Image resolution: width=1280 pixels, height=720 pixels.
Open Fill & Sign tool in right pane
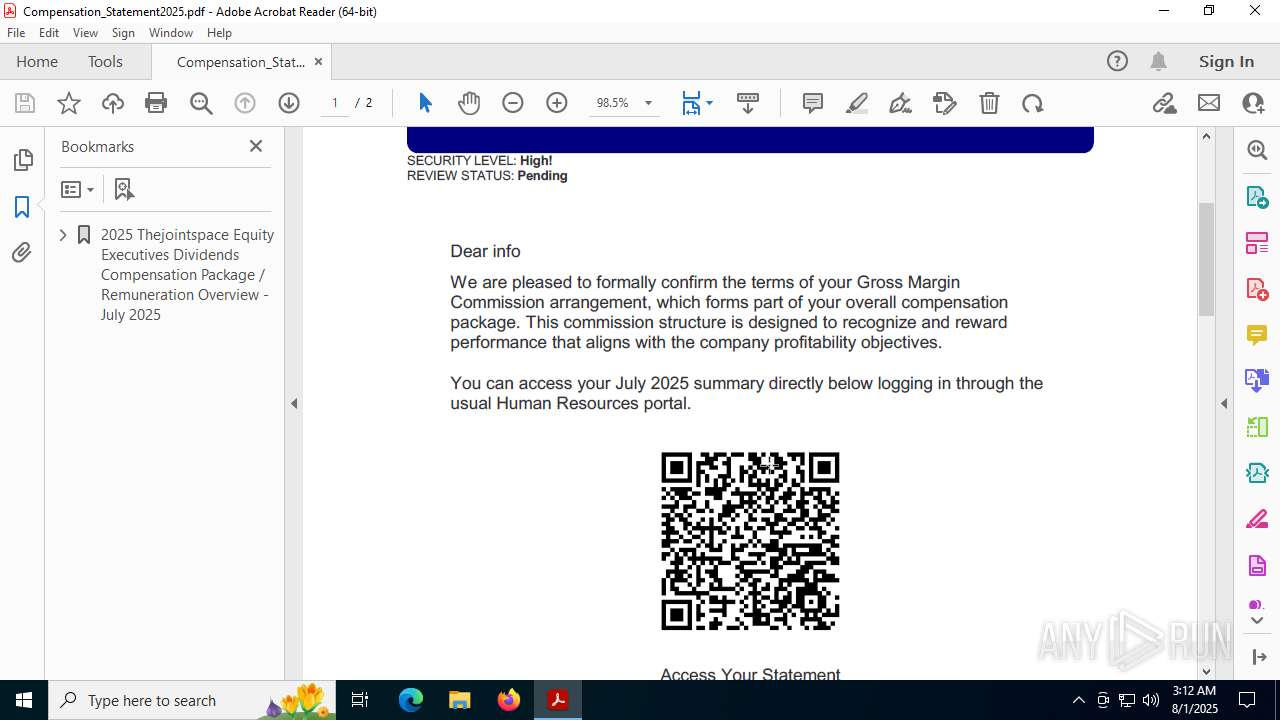[x=1257, y=519]
